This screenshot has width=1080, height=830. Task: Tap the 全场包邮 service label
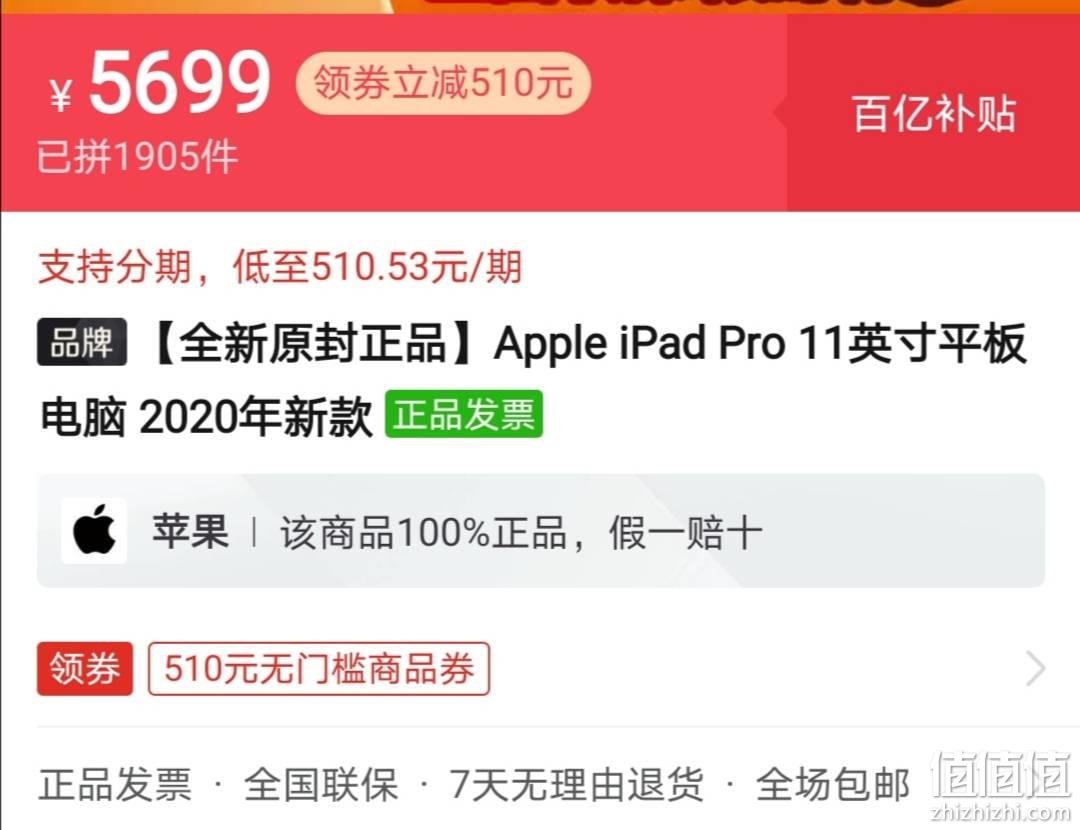[833, 785]
